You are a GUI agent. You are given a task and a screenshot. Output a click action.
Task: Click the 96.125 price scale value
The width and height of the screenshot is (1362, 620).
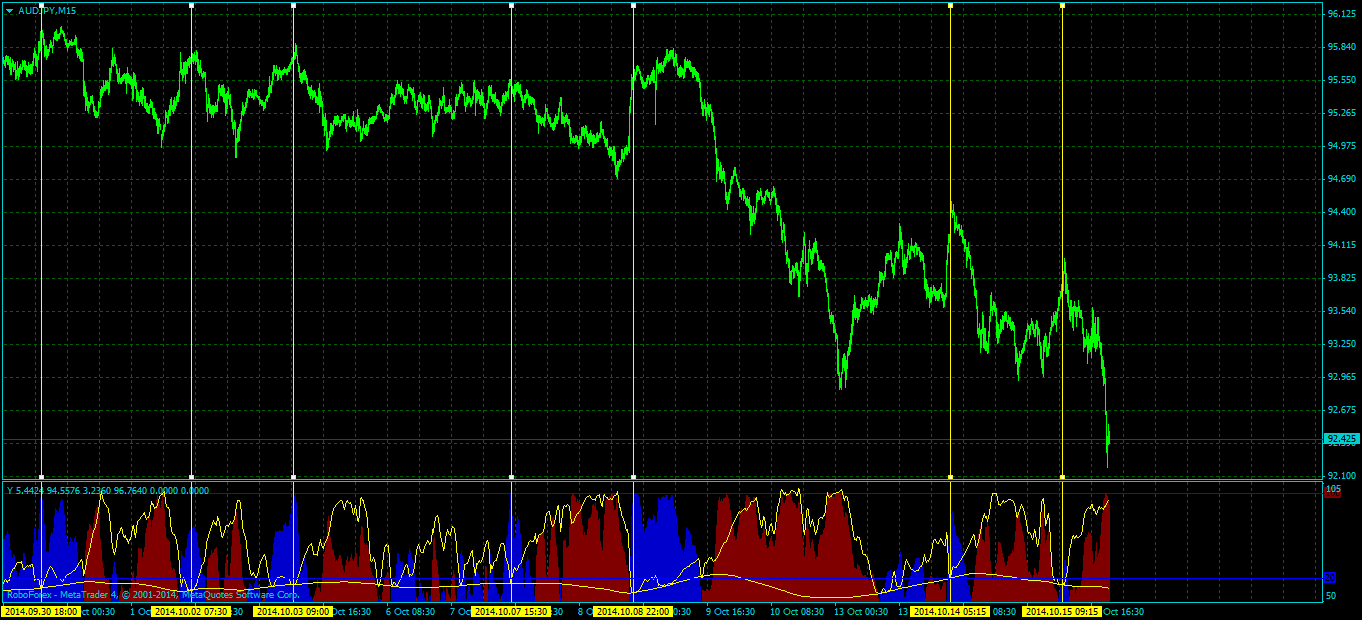[1341, 14]
